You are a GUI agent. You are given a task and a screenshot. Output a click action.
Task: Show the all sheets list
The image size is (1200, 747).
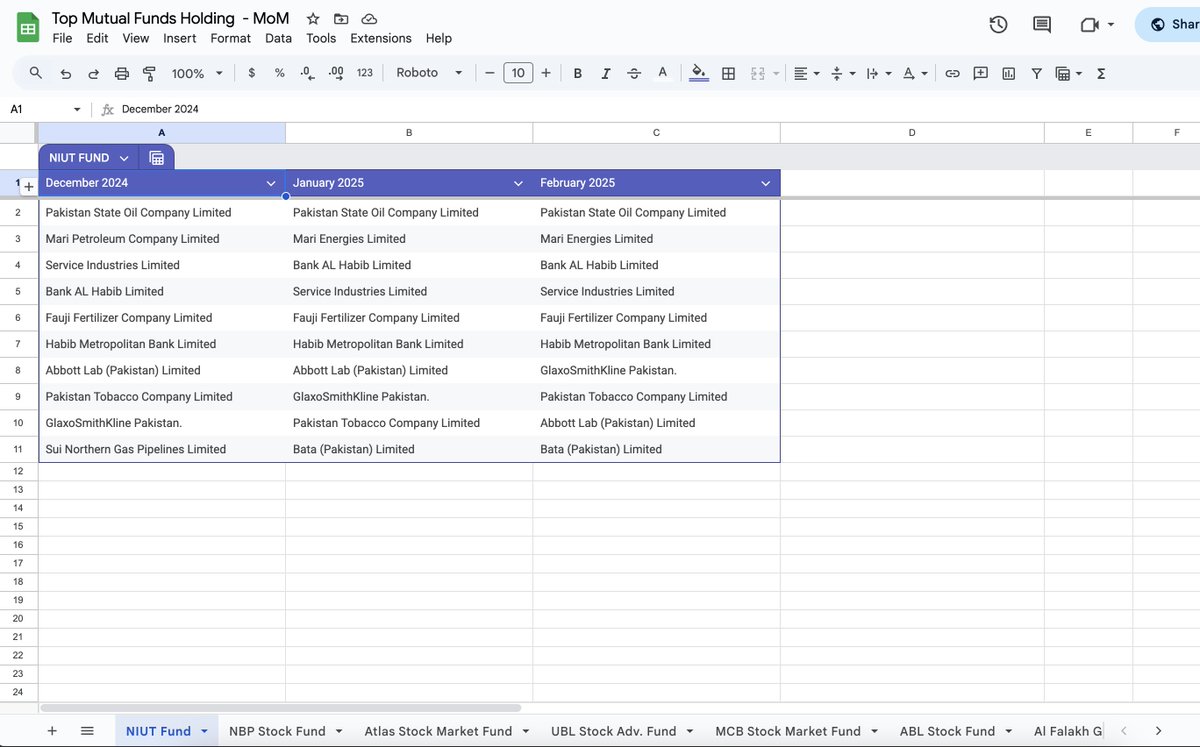(x=87, y=731)
